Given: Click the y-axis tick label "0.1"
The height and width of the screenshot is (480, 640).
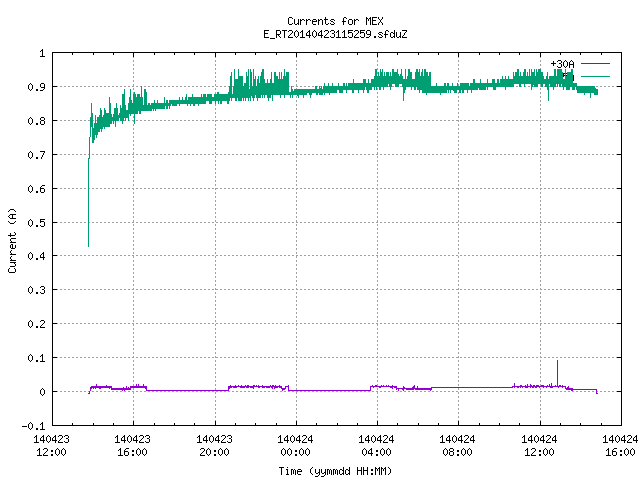Looking at the screenshot, I should coord(36,358).
